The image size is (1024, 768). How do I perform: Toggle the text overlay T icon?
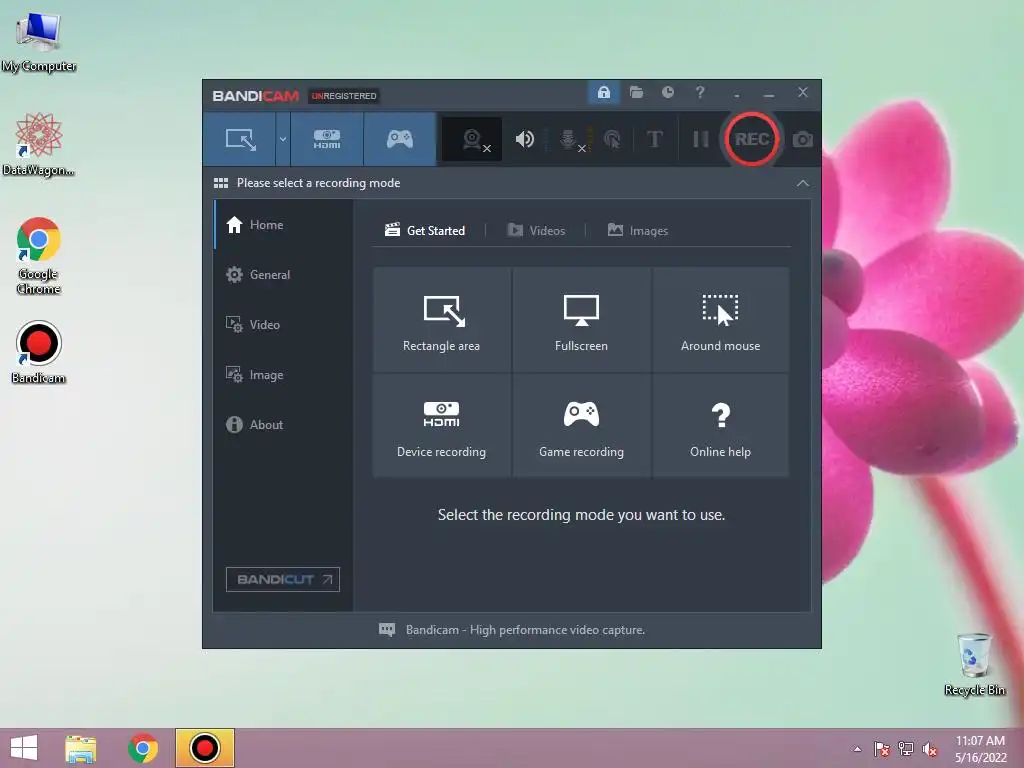(x=654, y=139)
